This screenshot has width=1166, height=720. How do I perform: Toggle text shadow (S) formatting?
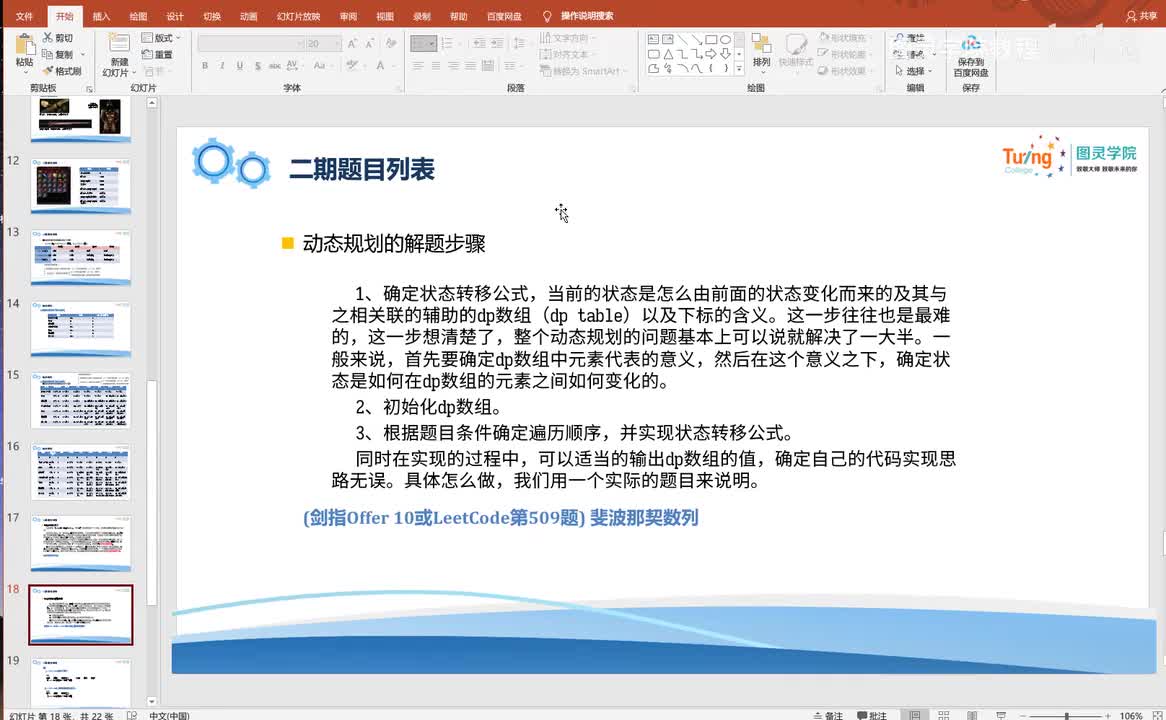(257, 65)
